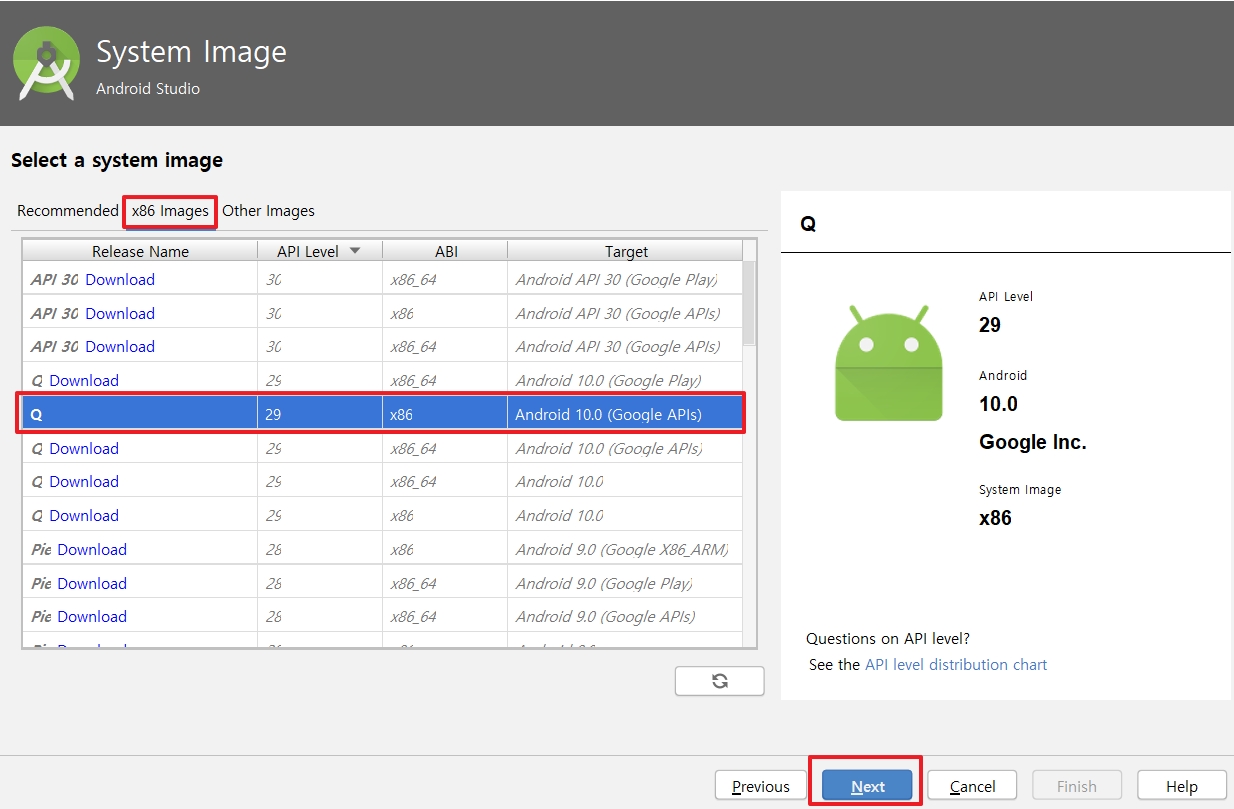Image resolution: width=1234 pixels, height=809 pixels.
Task: Switch to the Other Images tab
Action: [268, 211]
